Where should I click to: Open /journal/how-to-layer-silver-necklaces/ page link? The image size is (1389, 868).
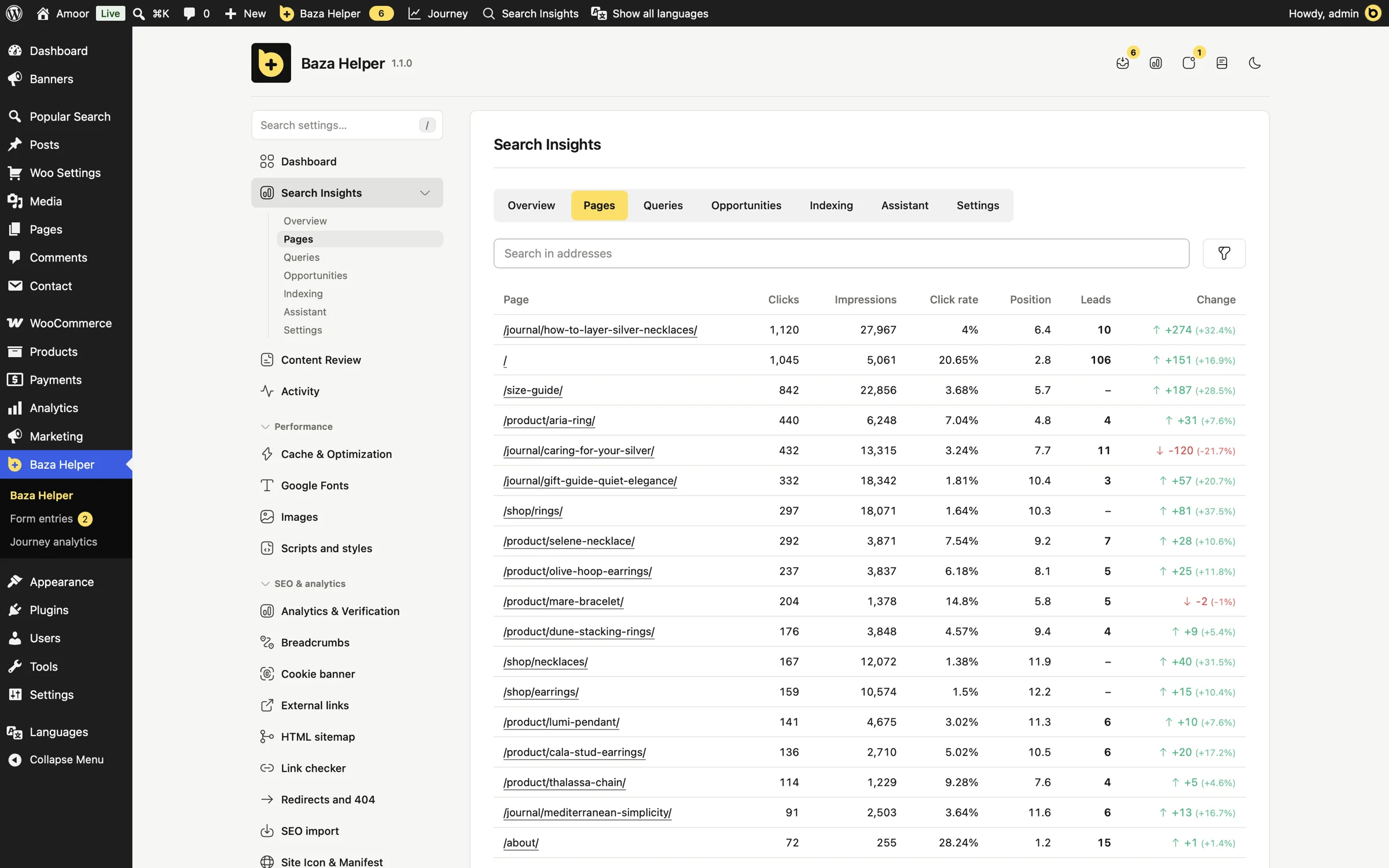pyautogui.click(x=600, y=329)
